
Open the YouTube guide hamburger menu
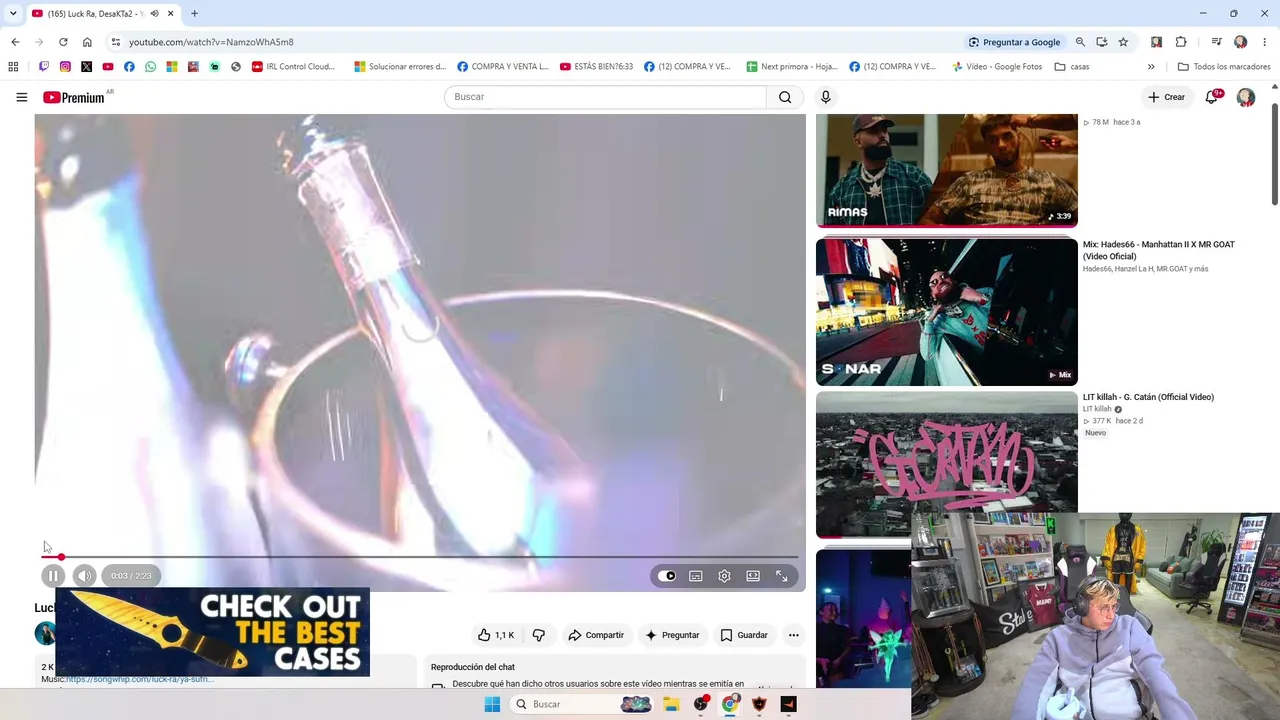21,97
